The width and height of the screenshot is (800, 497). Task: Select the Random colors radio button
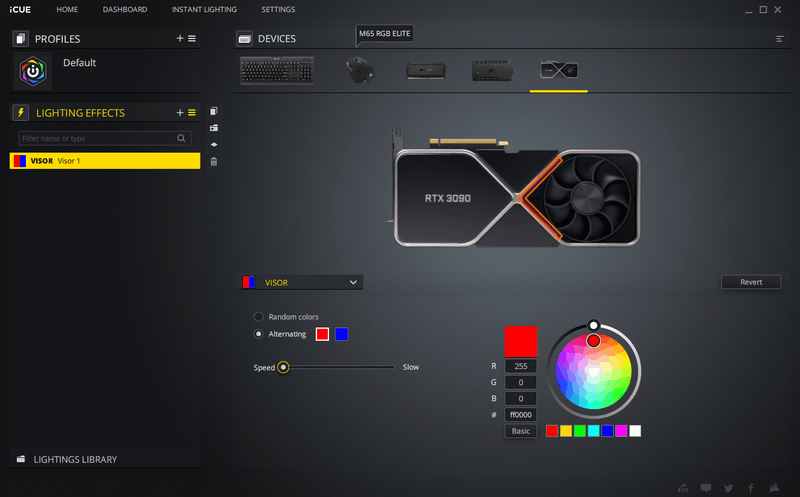tap(259, 317)
